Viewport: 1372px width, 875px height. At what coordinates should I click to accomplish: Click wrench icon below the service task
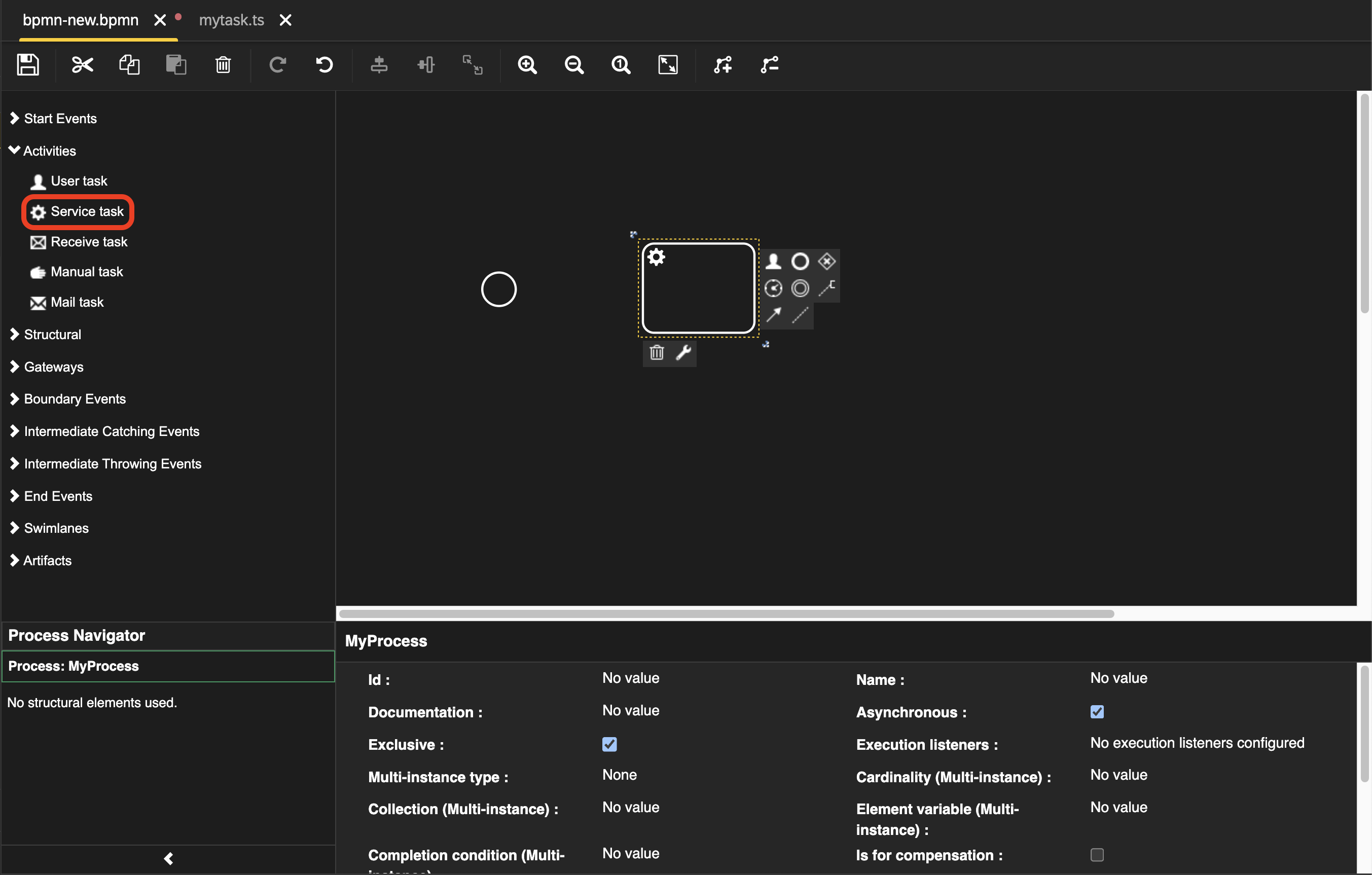point(683,353)
